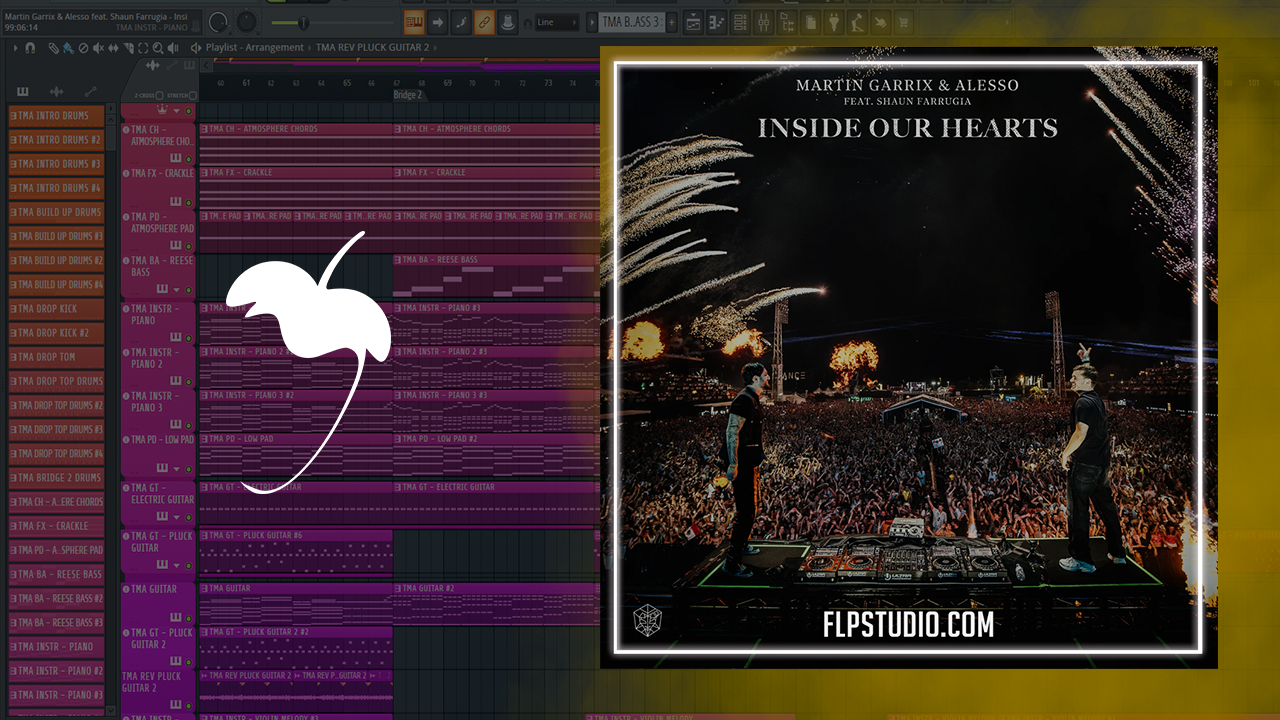
Task: Mute the TMA INSTR - PIANO 2 track
Action: point(188,381)
